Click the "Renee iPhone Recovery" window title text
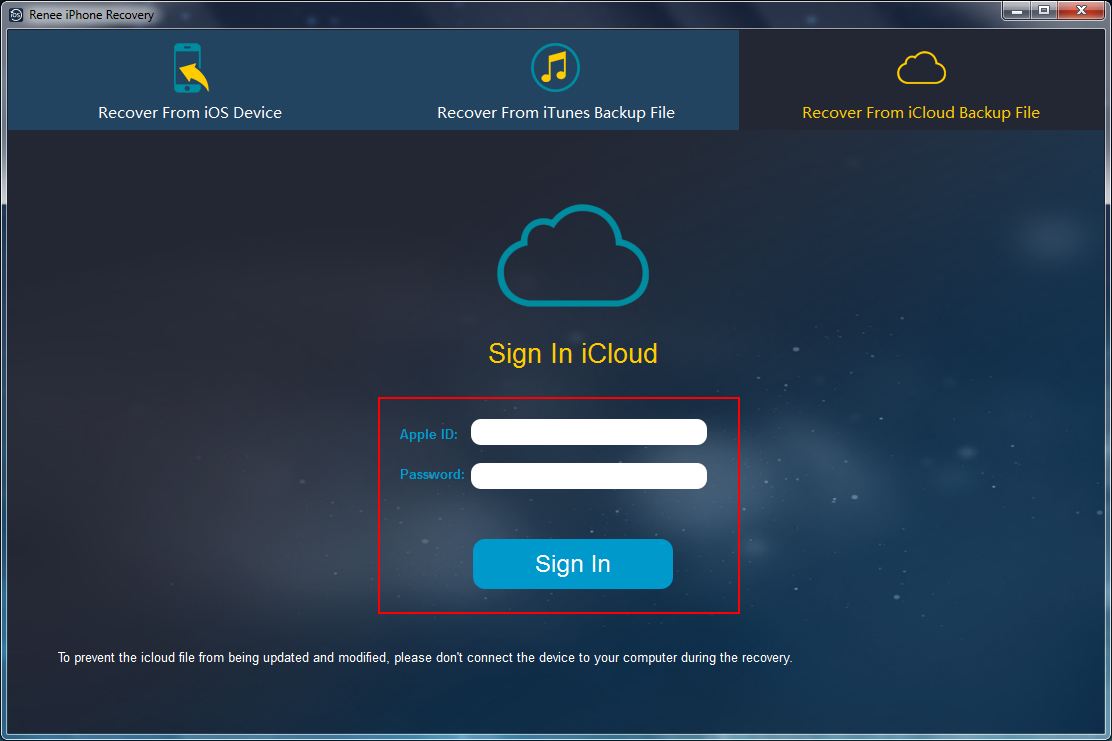1112x741 pixels. 92,15
